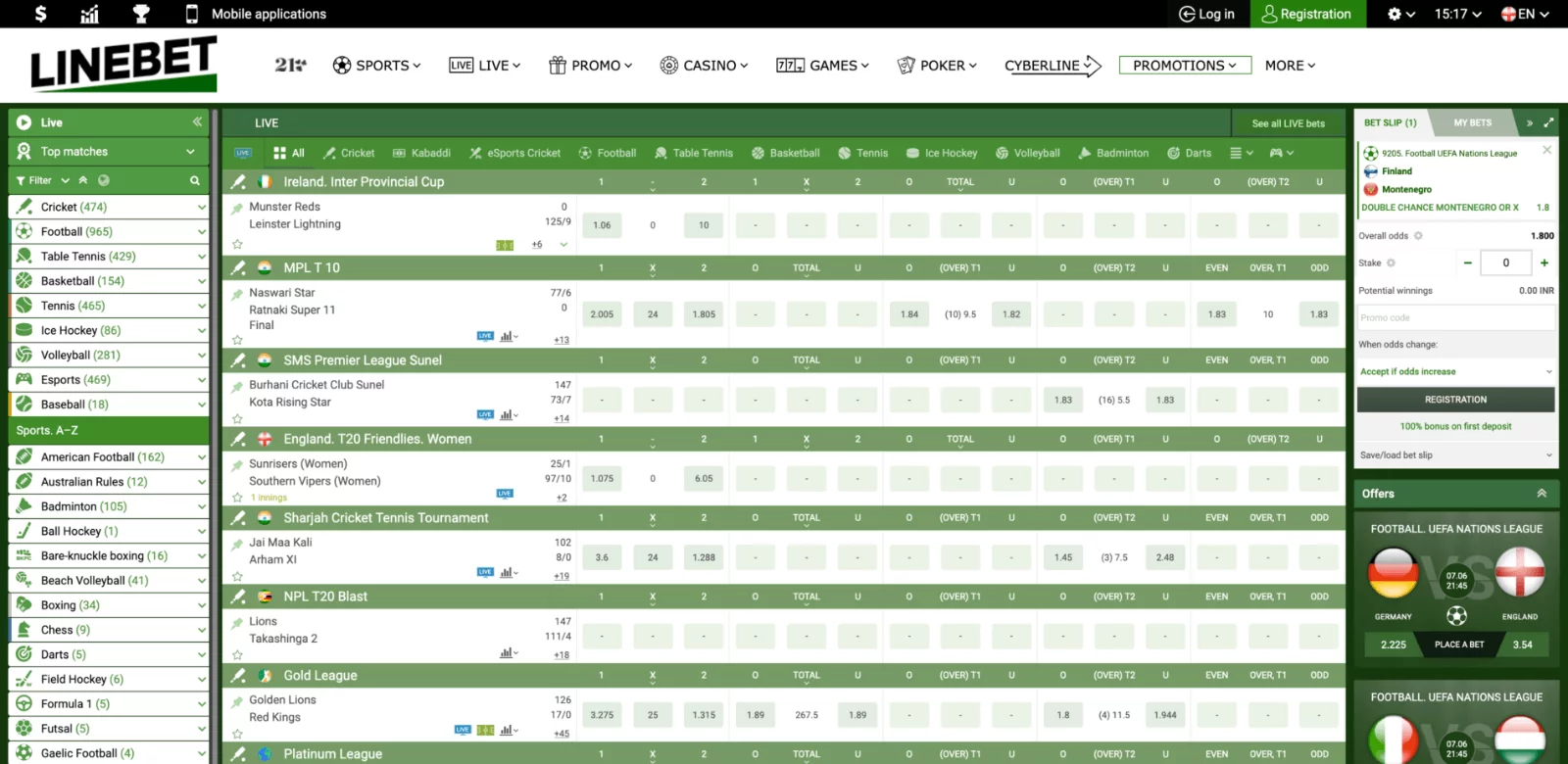Open the EN language selector
Image resolution: width=1568 pixels, height=764 pixels.
click(1525, 14)
